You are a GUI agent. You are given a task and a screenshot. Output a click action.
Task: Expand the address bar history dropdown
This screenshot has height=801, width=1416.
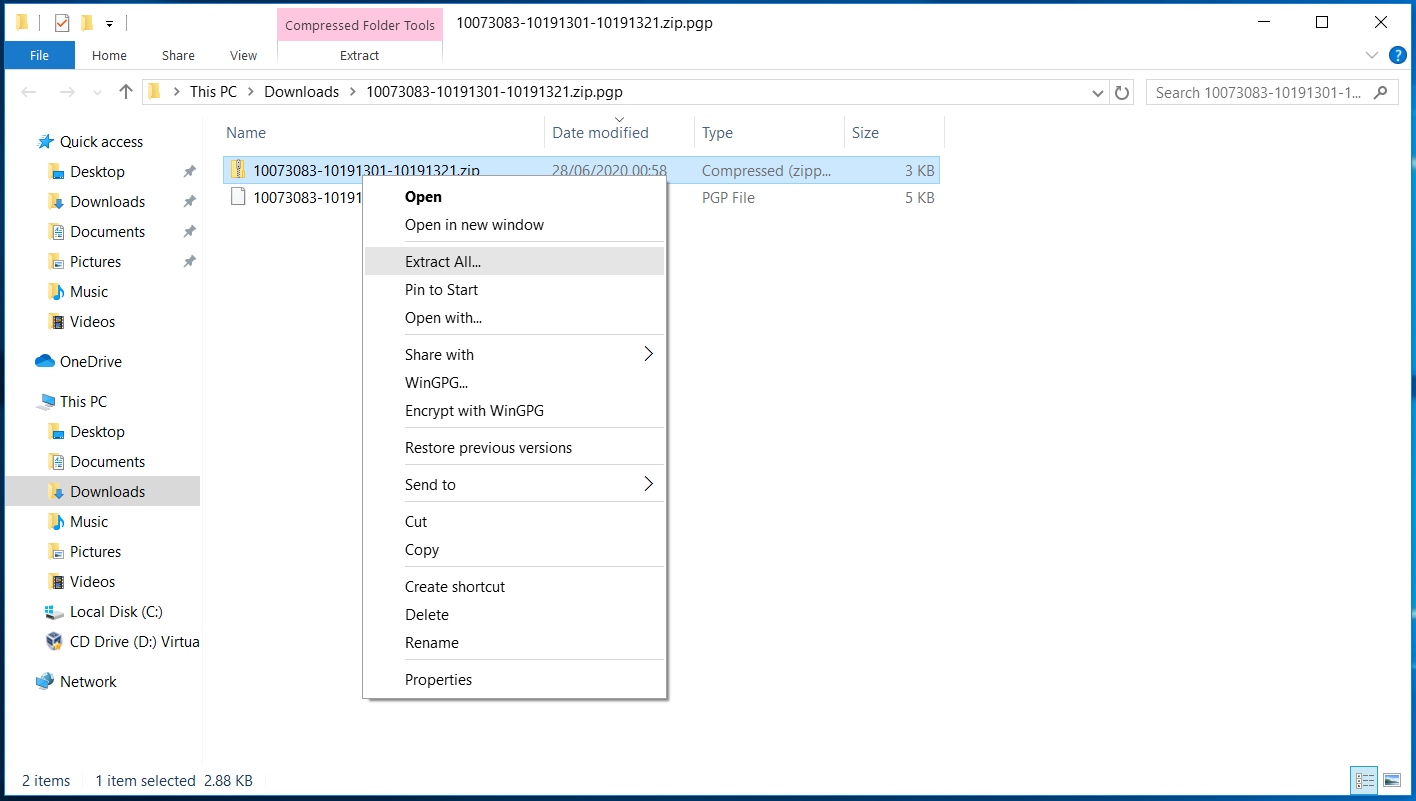click(x=1098, y=92)
